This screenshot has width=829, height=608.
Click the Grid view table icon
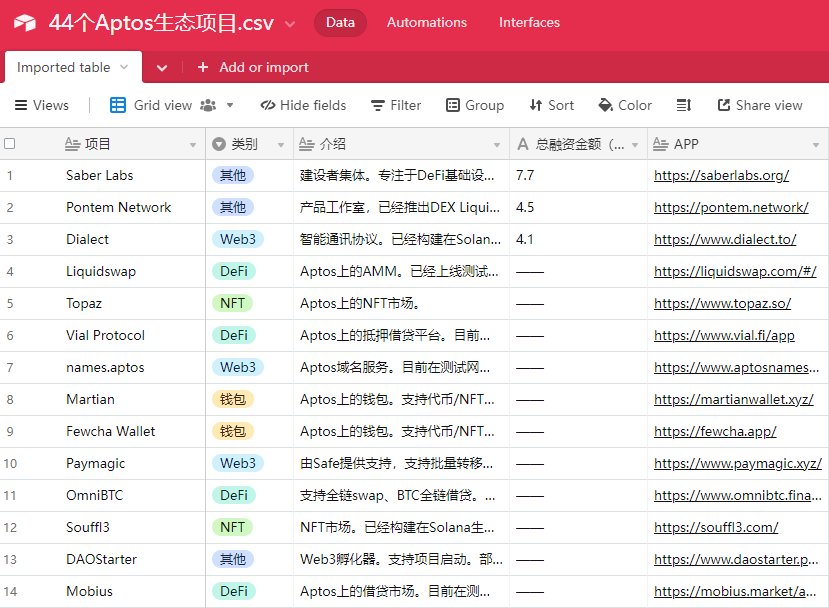click(117, 105)
